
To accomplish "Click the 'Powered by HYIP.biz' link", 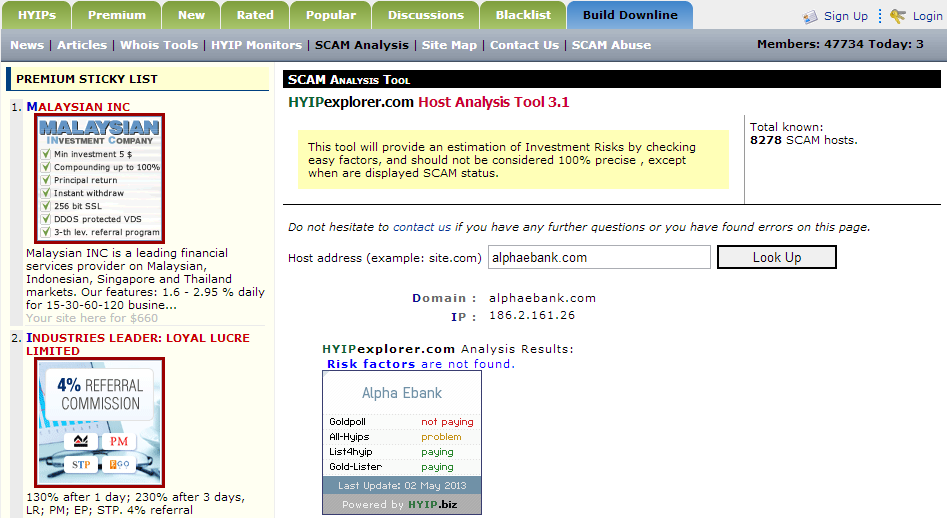I will (400, 505).
